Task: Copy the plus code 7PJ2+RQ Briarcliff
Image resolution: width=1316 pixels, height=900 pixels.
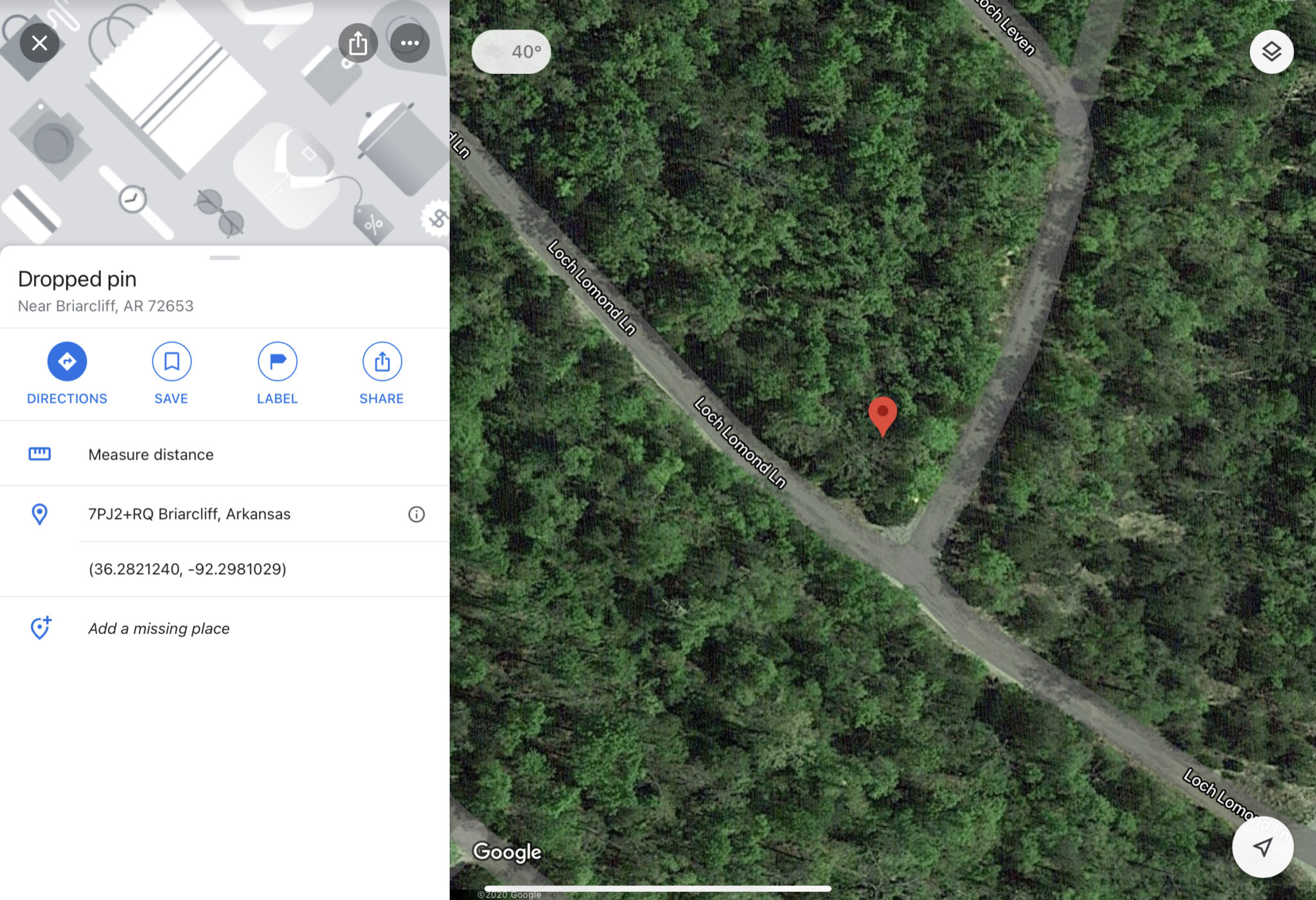Action: 190,514
